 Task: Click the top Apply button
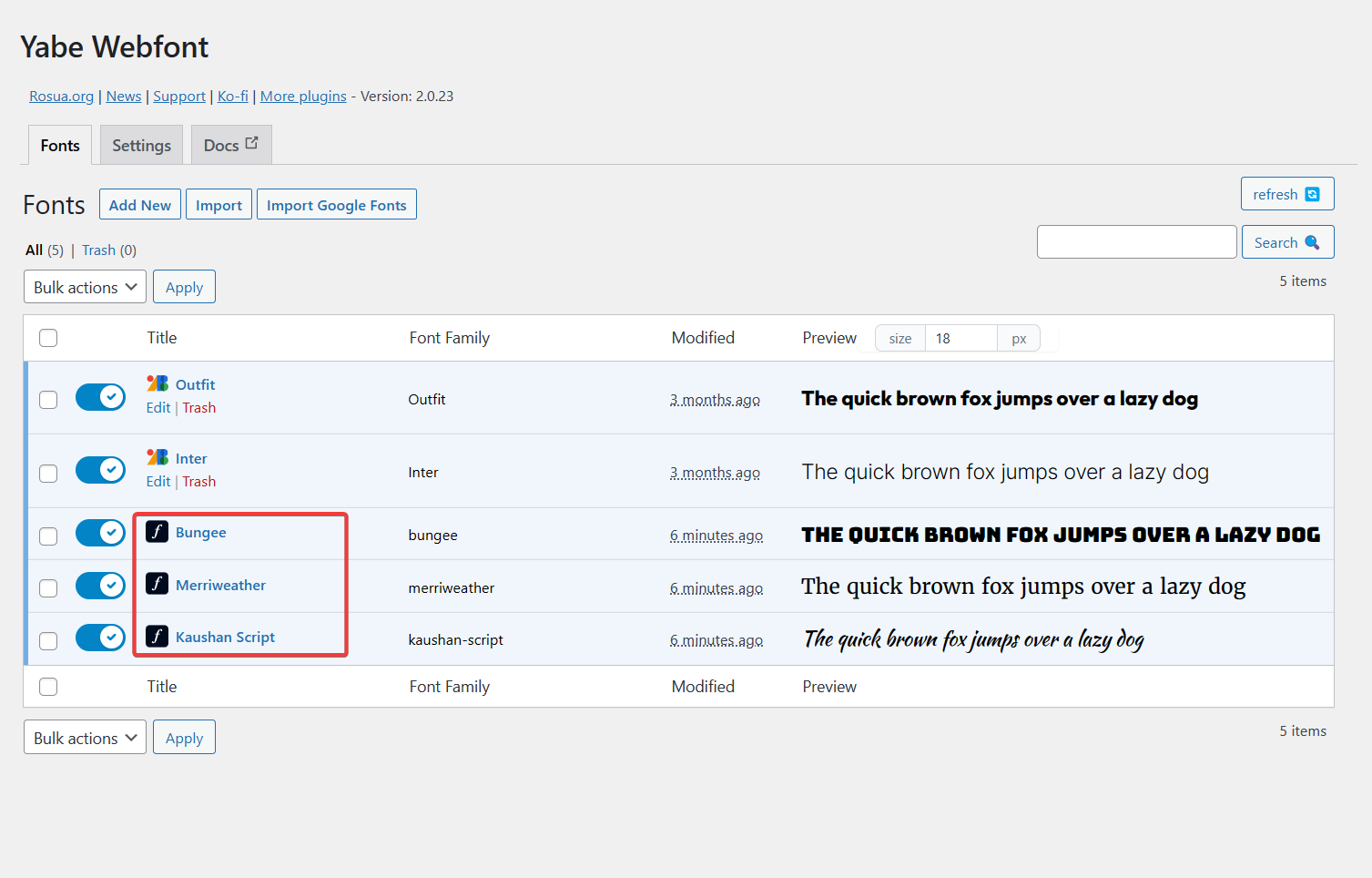pyautogui.click(x=184, y=287)
